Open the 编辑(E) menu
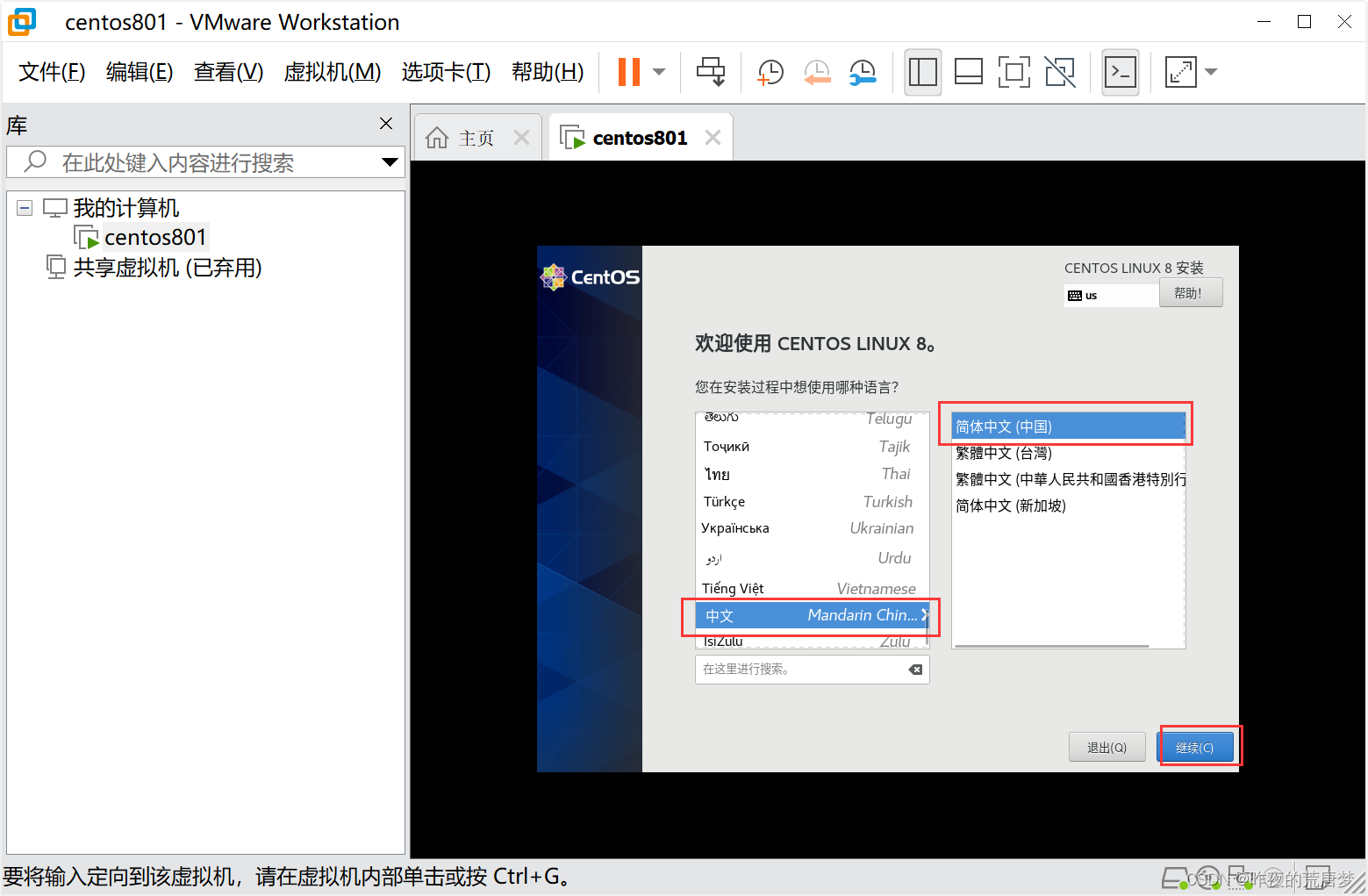This screenshot has width=1368, height=896. click(x=140, y=72)
